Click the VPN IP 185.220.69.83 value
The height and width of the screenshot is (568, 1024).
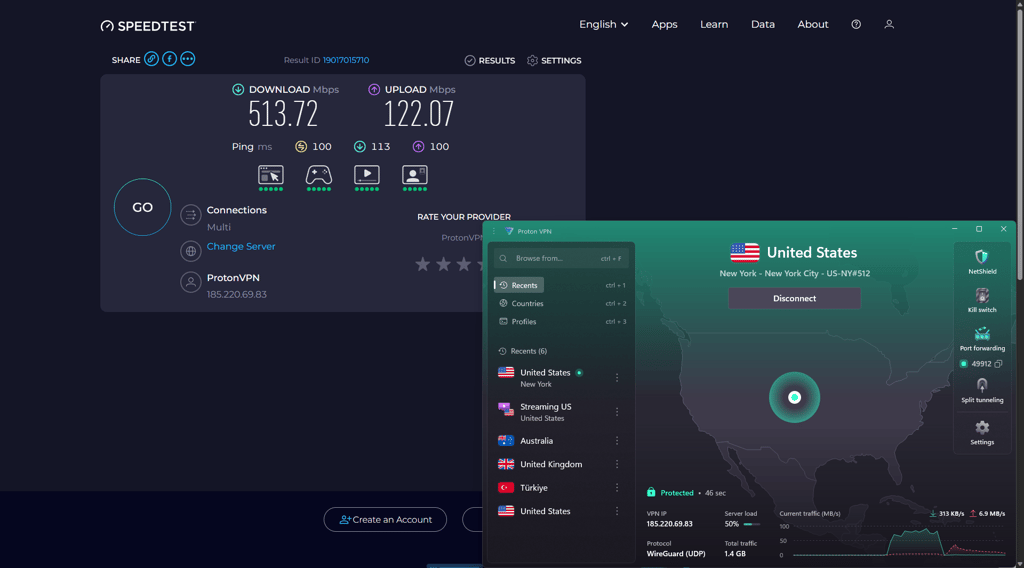[669, 524]
